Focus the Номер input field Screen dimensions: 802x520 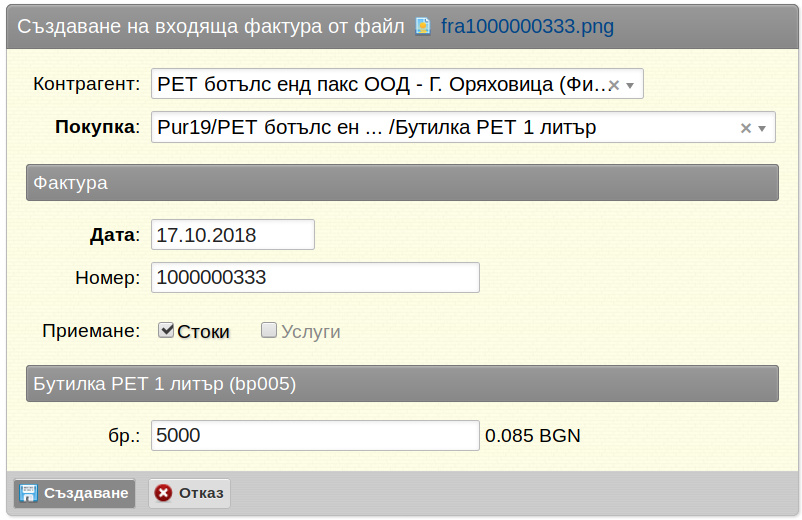315,278
